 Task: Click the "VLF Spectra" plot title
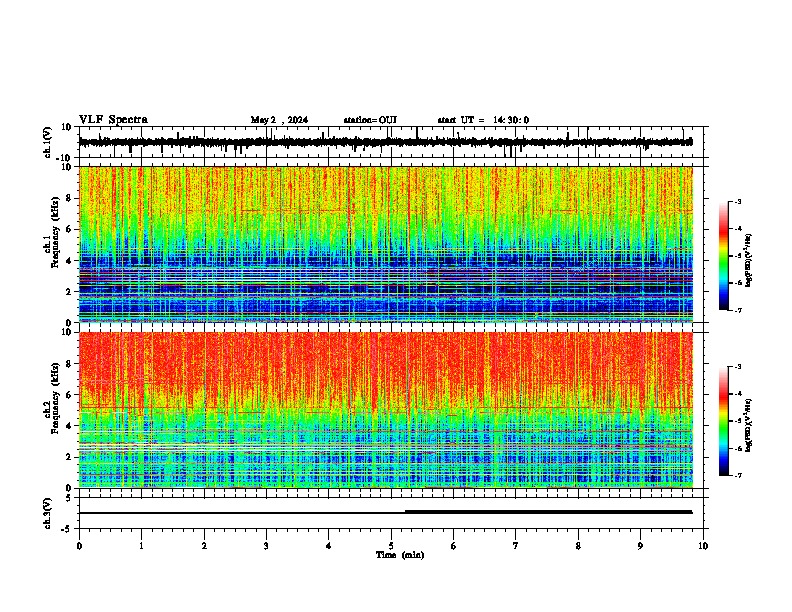(x=113, y=120)
